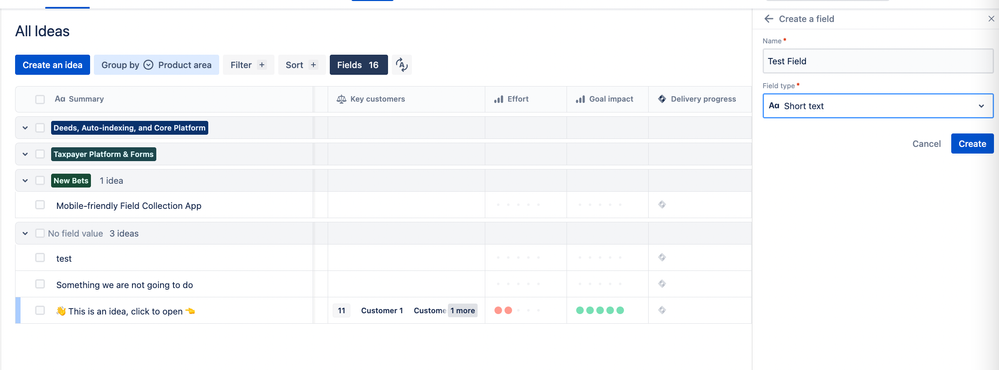Click the New Bets label tag
Screen dimensions: 999x370
pos(71,181)
